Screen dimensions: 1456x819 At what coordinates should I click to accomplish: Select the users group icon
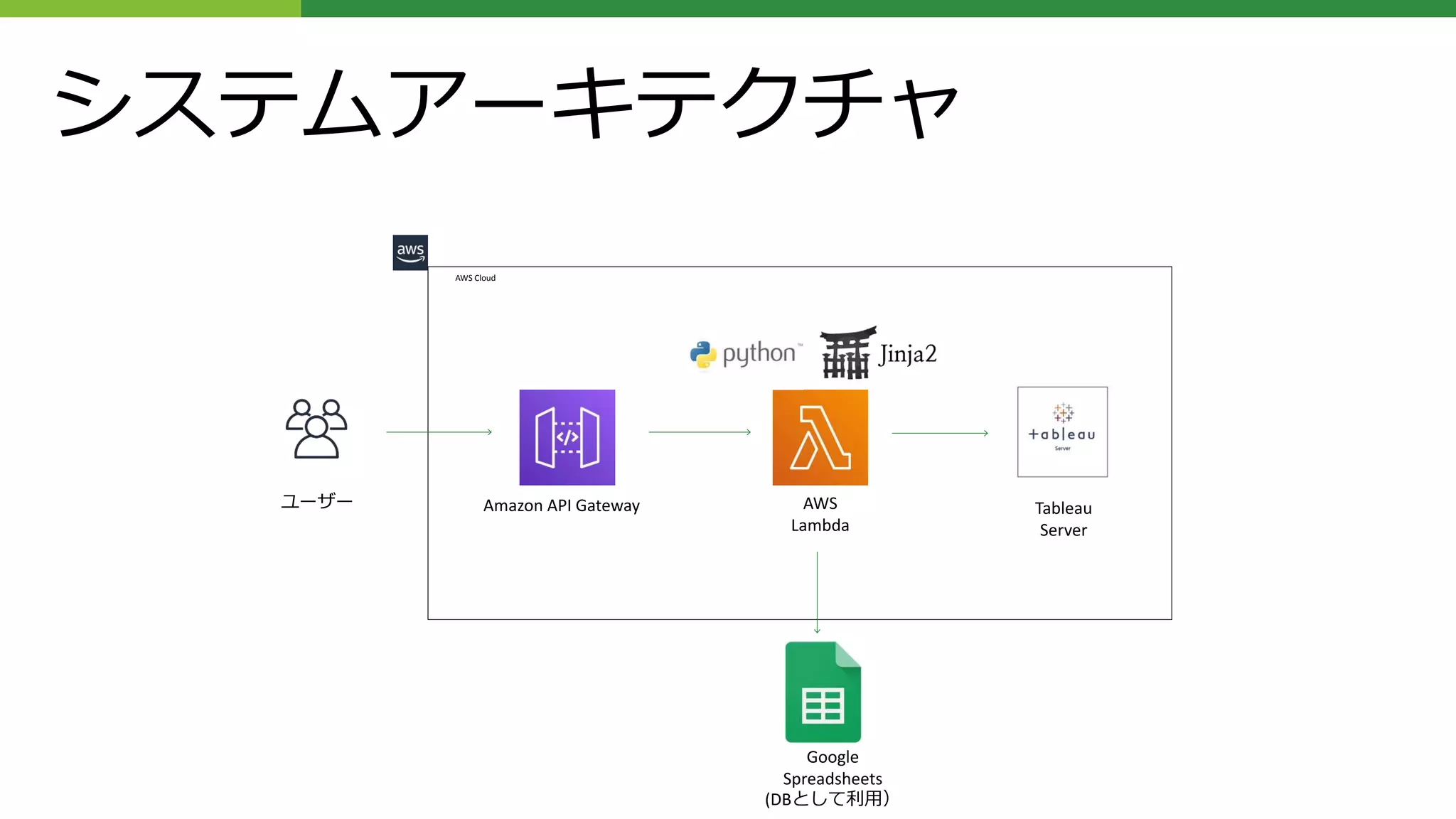(x=316, y=429)
